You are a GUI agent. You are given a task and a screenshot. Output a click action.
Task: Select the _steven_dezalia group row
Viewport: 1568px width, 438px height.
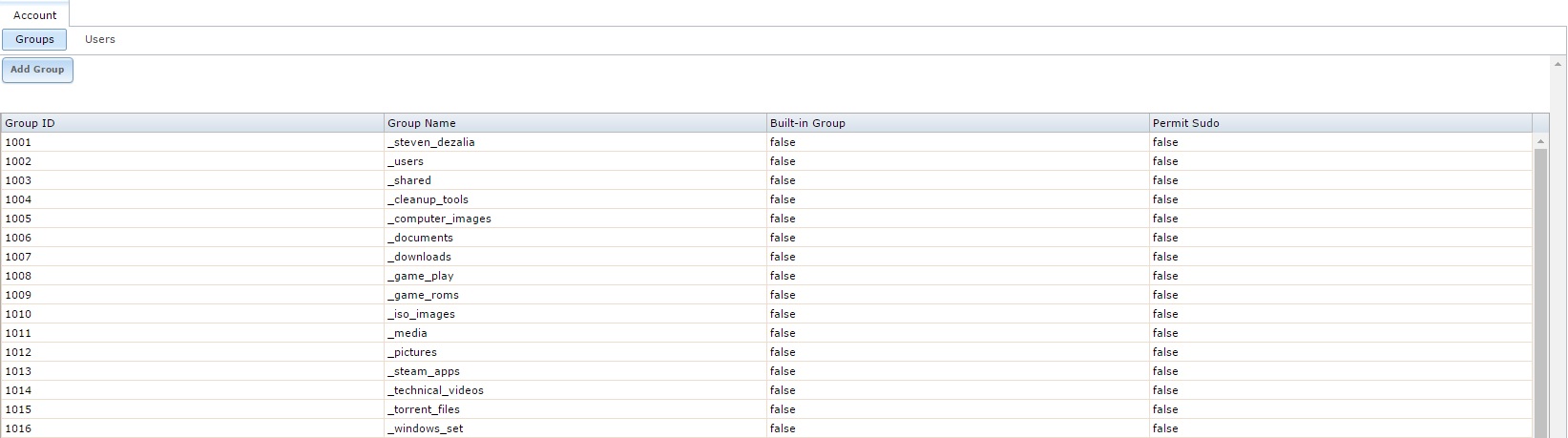[430, 142]
